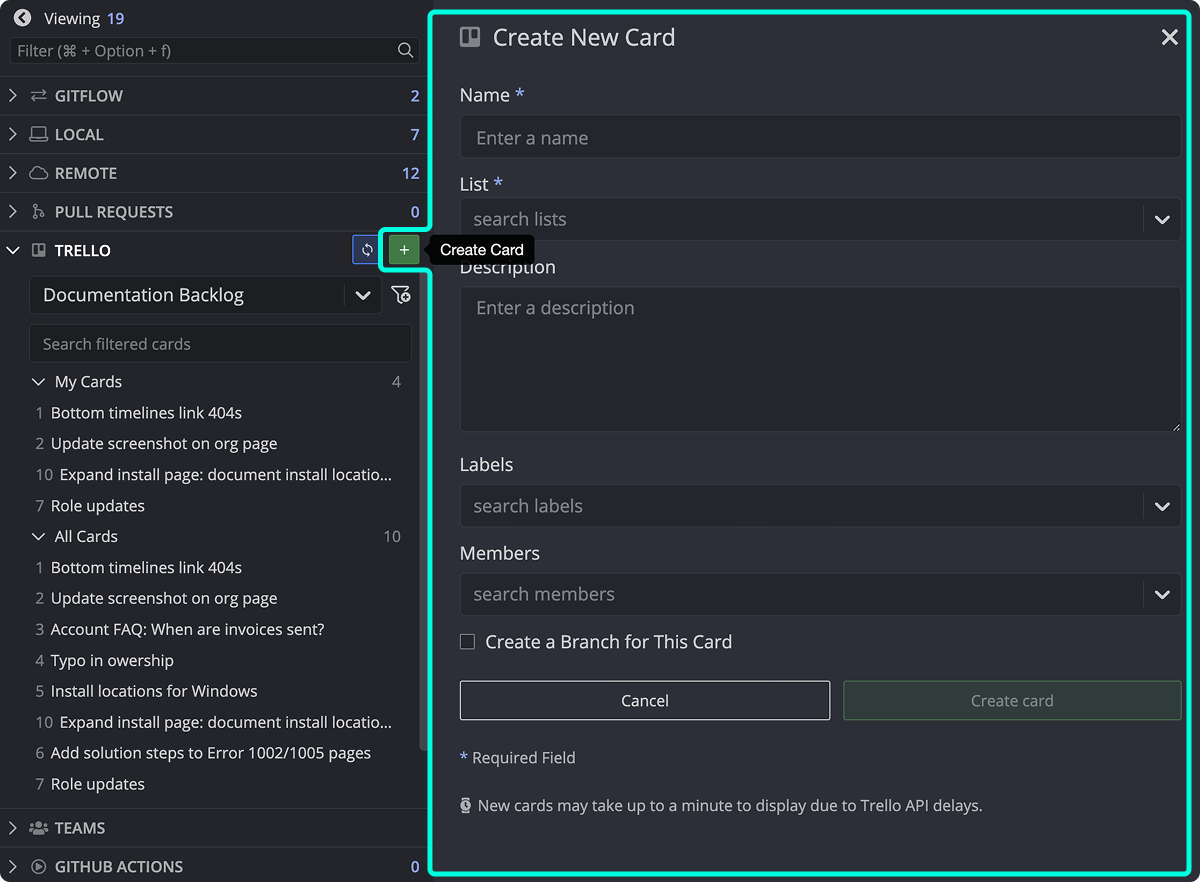Viewport: 1200px width, 882px height.
Task: Click the Create card button
Action: pos(1012,700)
